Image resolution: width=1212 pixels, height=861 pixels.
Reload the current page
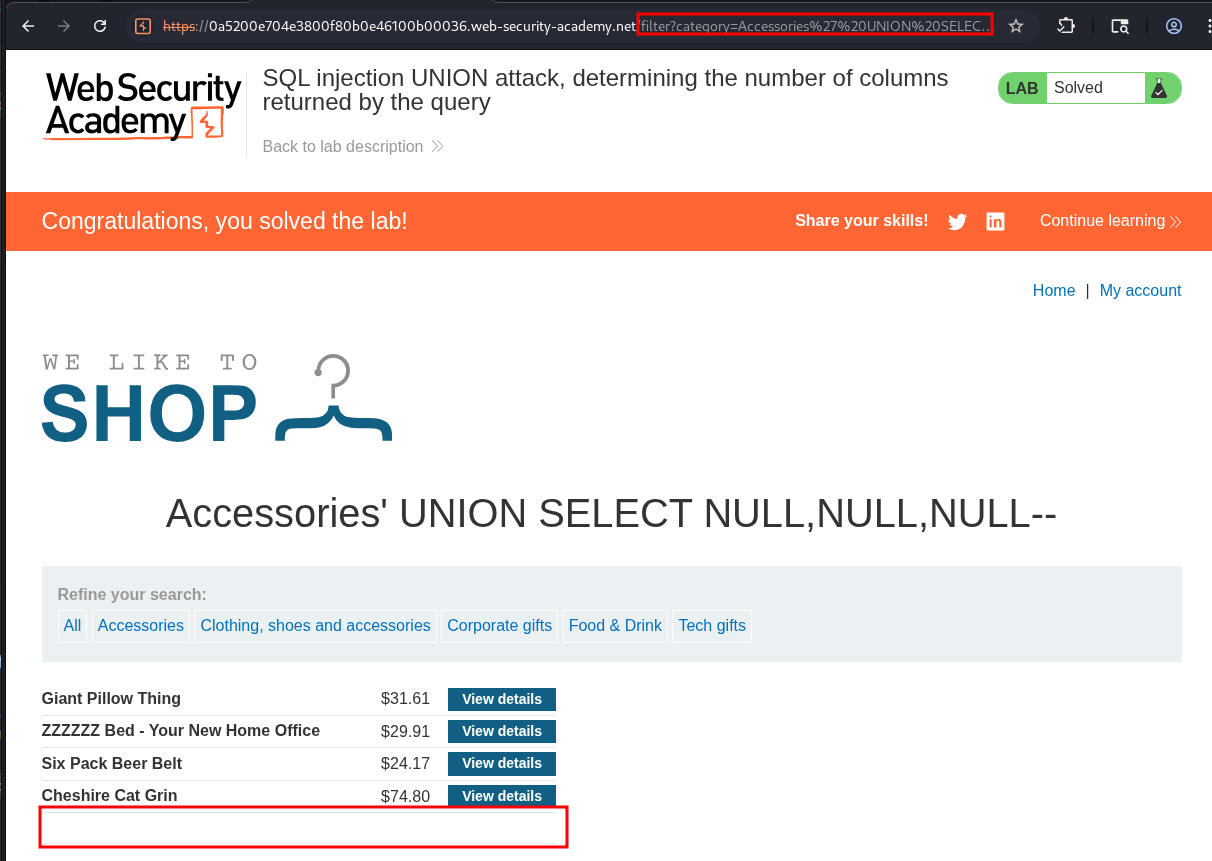pyautogui.click(x=100, y=27)
